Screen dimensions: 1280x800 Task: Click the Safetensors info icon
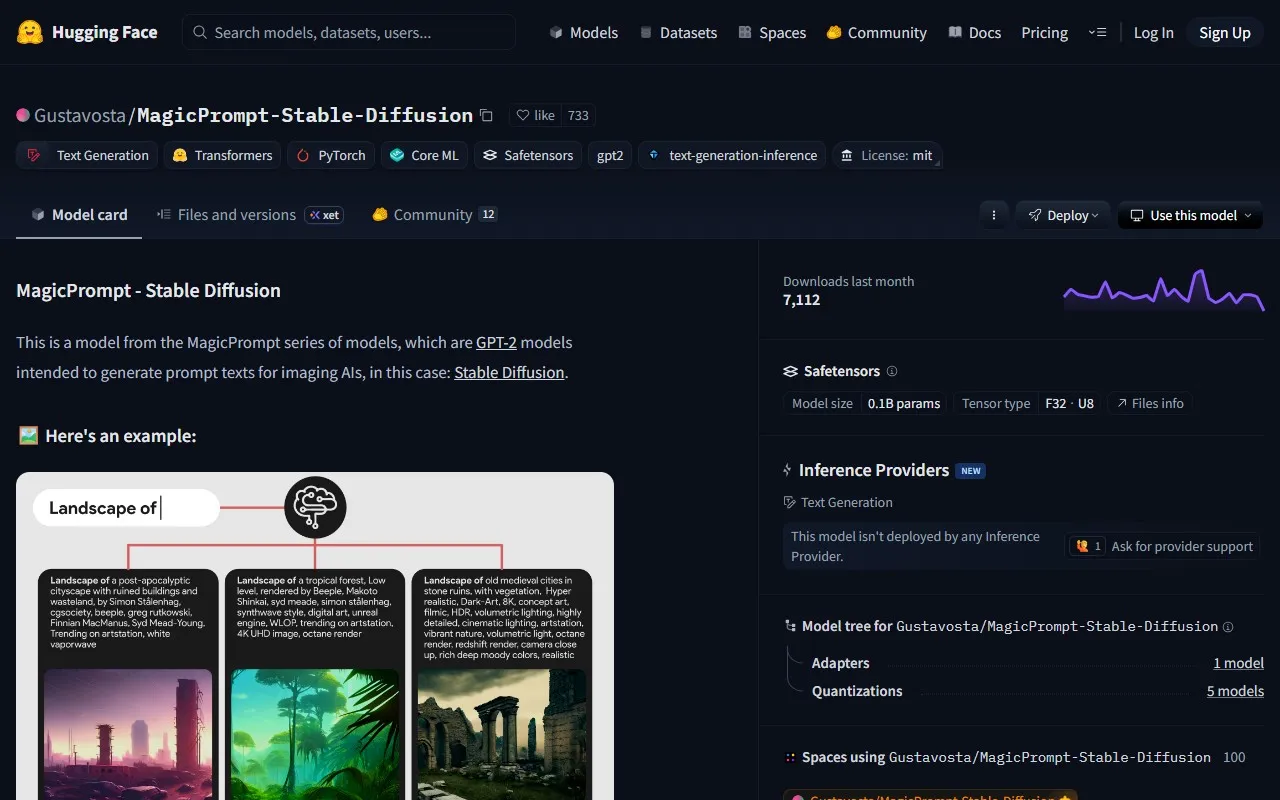click(892, 371)
